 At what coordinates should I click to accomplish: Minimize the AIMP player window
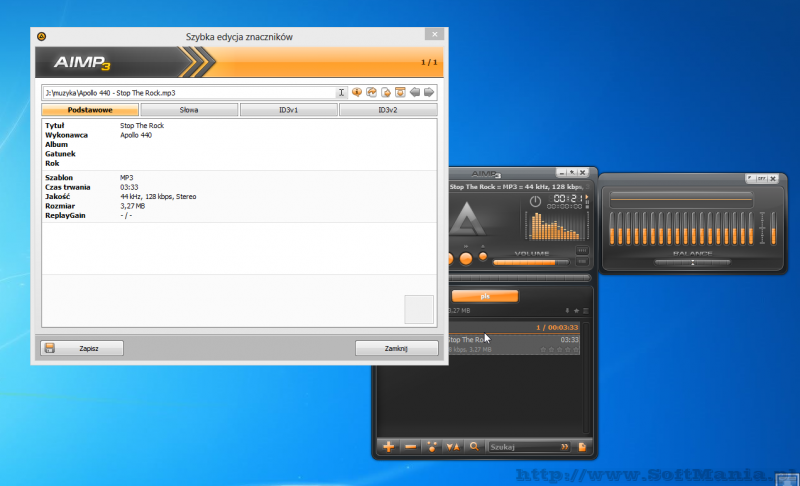point(561,172)
